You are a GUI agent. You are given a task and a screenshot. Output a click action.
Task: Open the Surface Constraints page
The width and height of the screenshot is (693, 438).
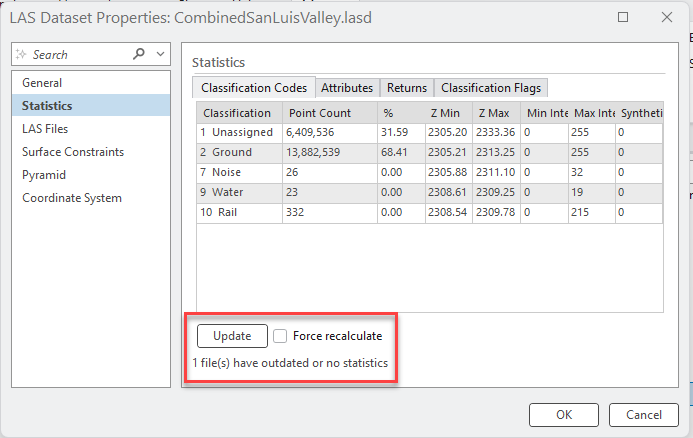pyautogui.click(x=73, y=152)
